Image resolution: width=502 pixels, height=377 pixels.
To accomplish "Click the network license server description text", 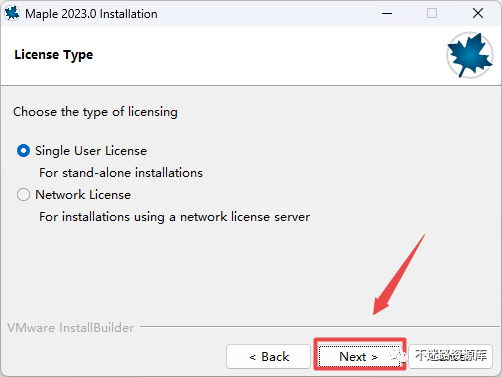I will coord(175,217).
